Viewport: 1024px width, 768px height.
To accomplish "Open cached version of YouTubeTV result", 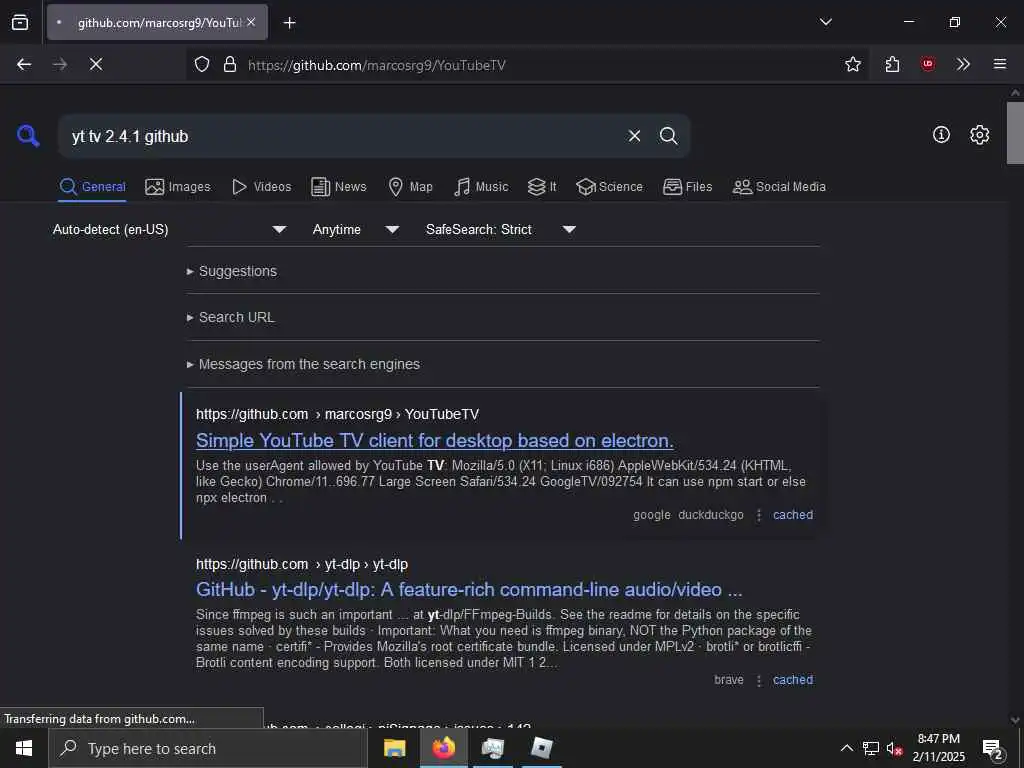I will click(793, 515).
